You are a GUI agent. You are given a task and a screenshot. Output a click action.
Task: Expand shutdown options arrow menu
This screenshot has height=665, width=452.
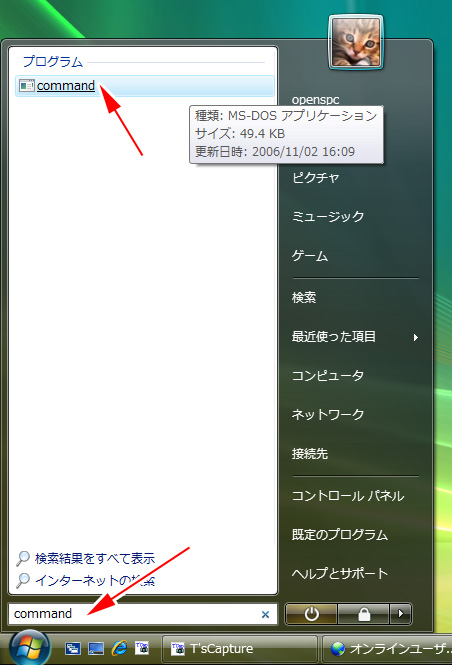[x=400, y=614]
